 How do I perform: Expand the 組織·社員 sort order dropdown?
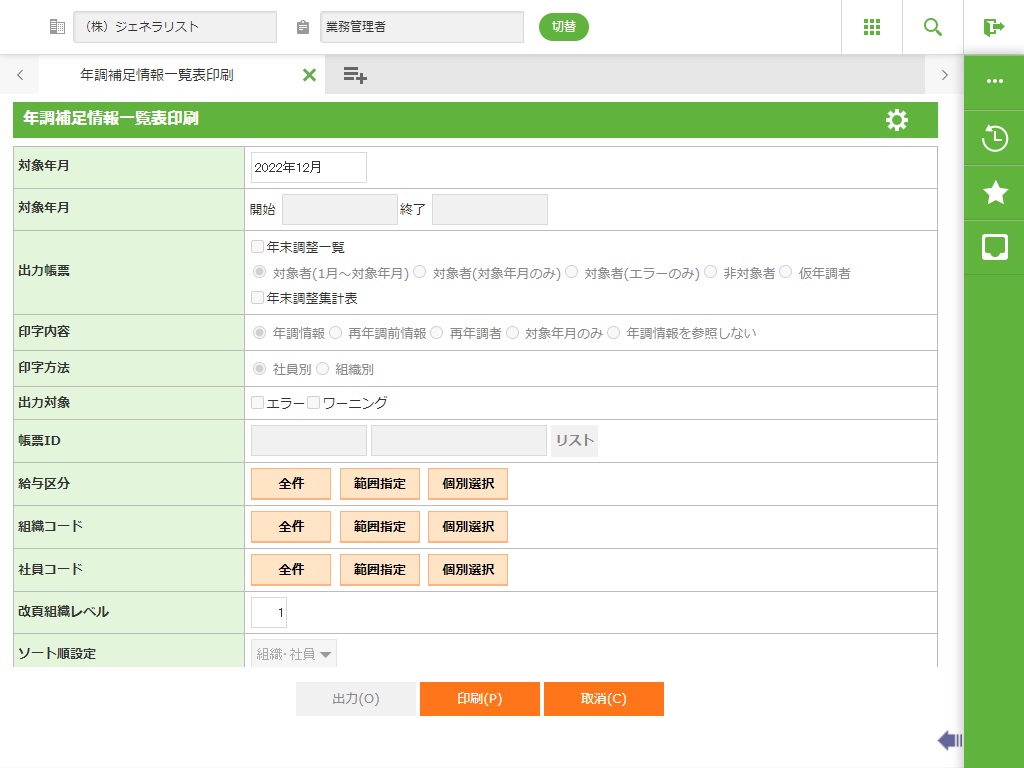click(293, 654)
